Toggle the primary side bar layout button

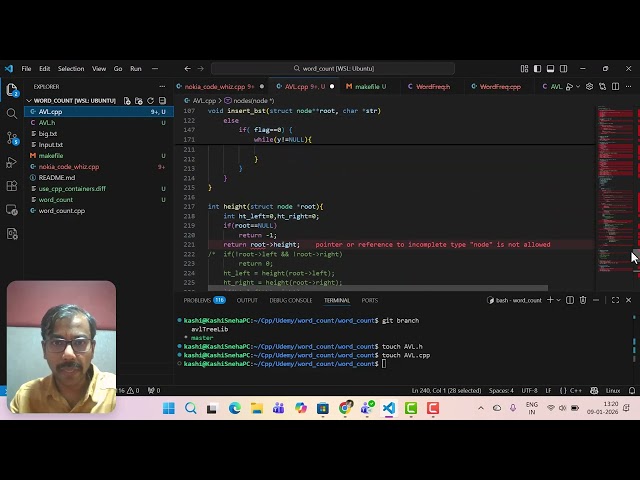pyautogui.click(x=535, y=69)
